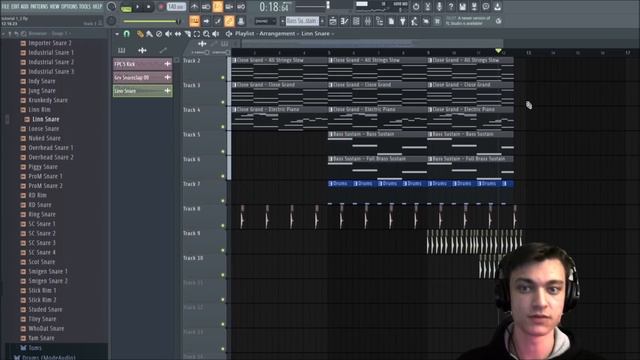Open the Playlist view icon in toolbar
The height and width of the screenshot is (360, 640).
point(332,21)
